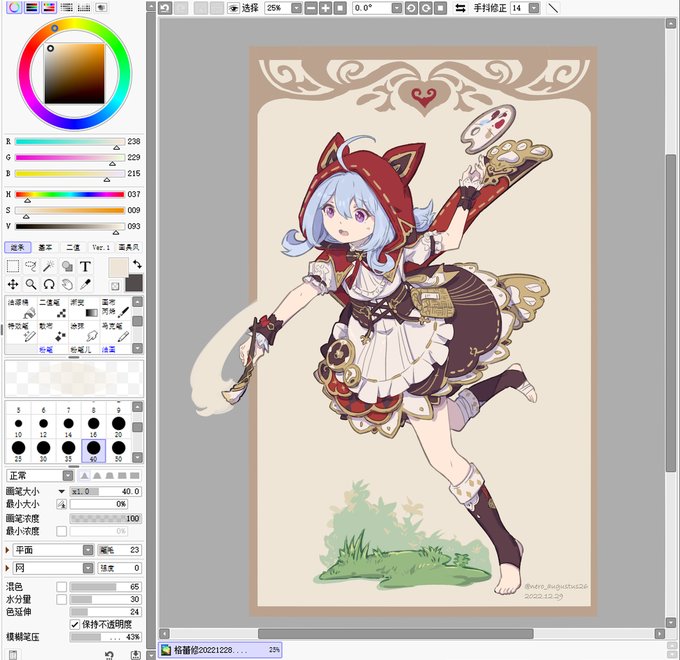The image size is (680, 660).
Task: Select the Text tool
Action: point(85,266)
